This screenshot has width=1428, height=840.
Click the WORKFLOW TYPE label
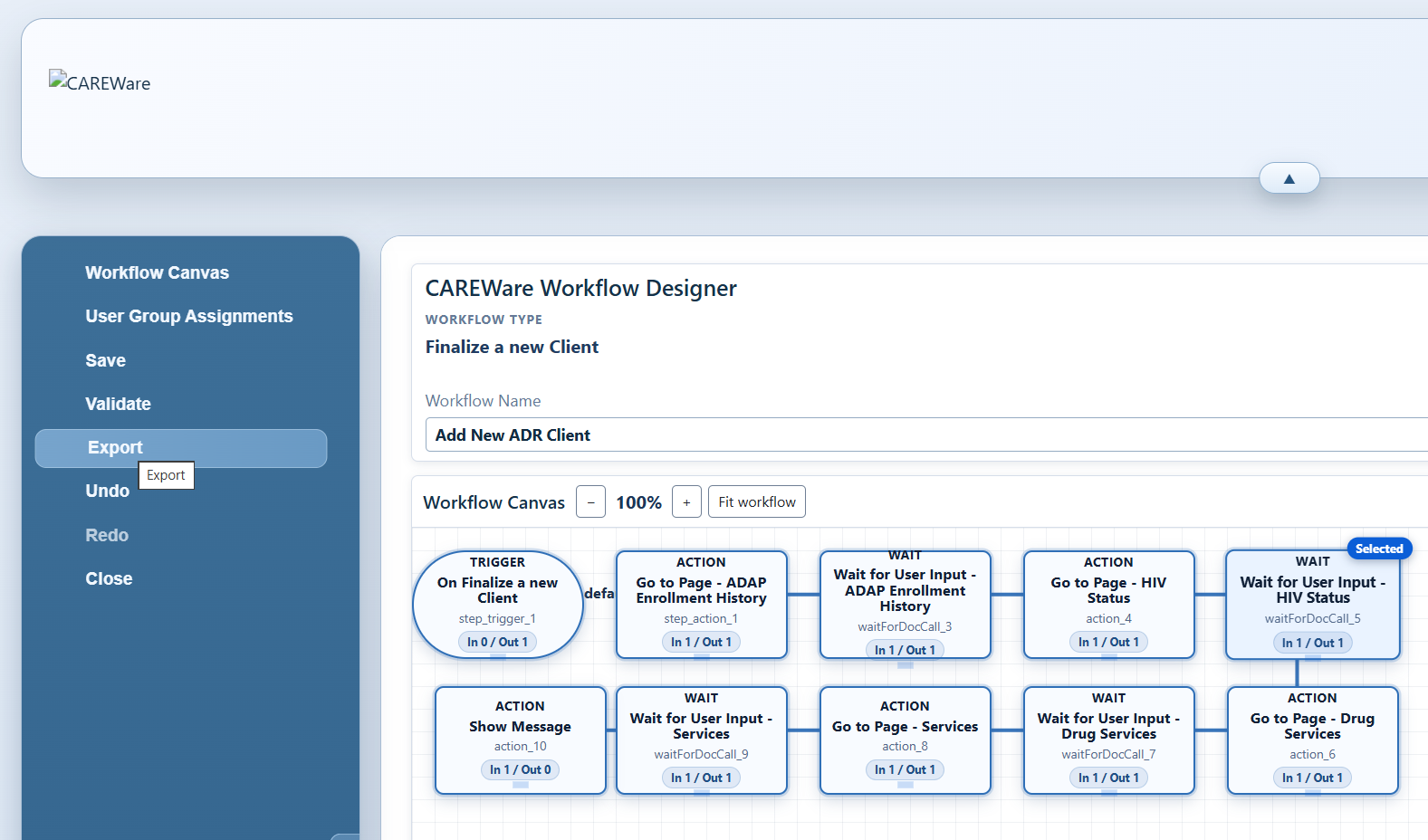click(484, 320)
